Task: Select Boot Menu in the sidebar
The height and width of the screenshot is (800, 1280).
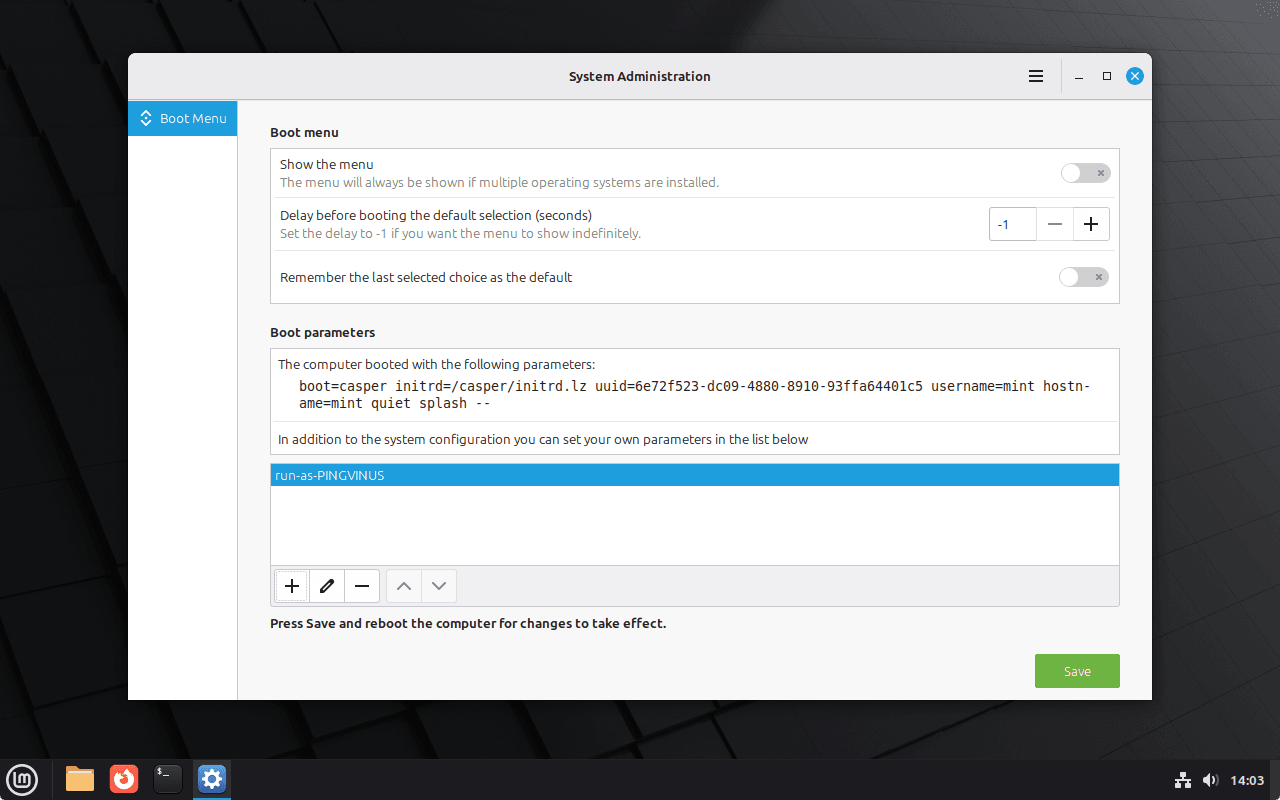Action: point(183,118)
